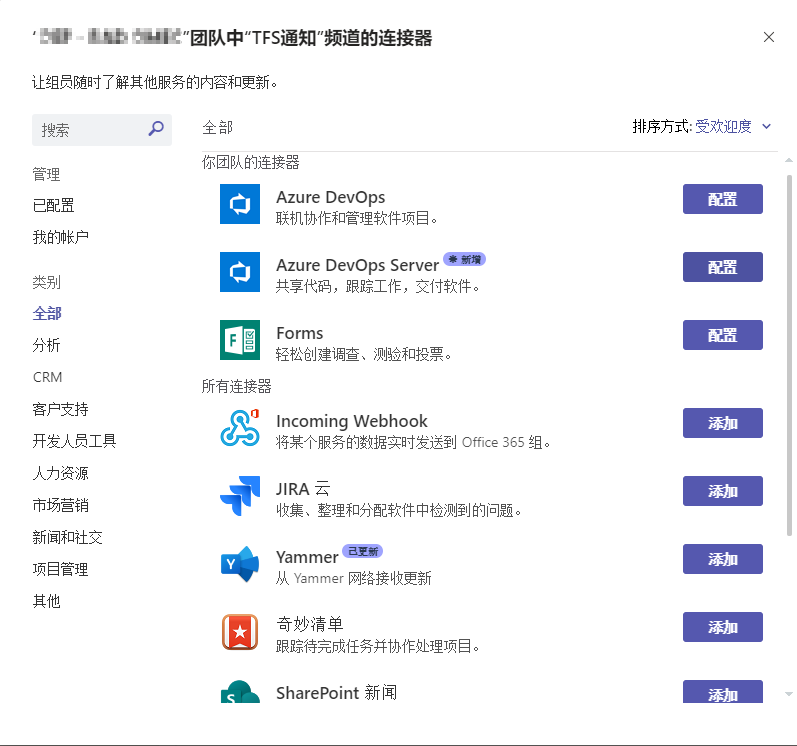Click the SharePoint 新闻 title

click(x=336, y=693)
